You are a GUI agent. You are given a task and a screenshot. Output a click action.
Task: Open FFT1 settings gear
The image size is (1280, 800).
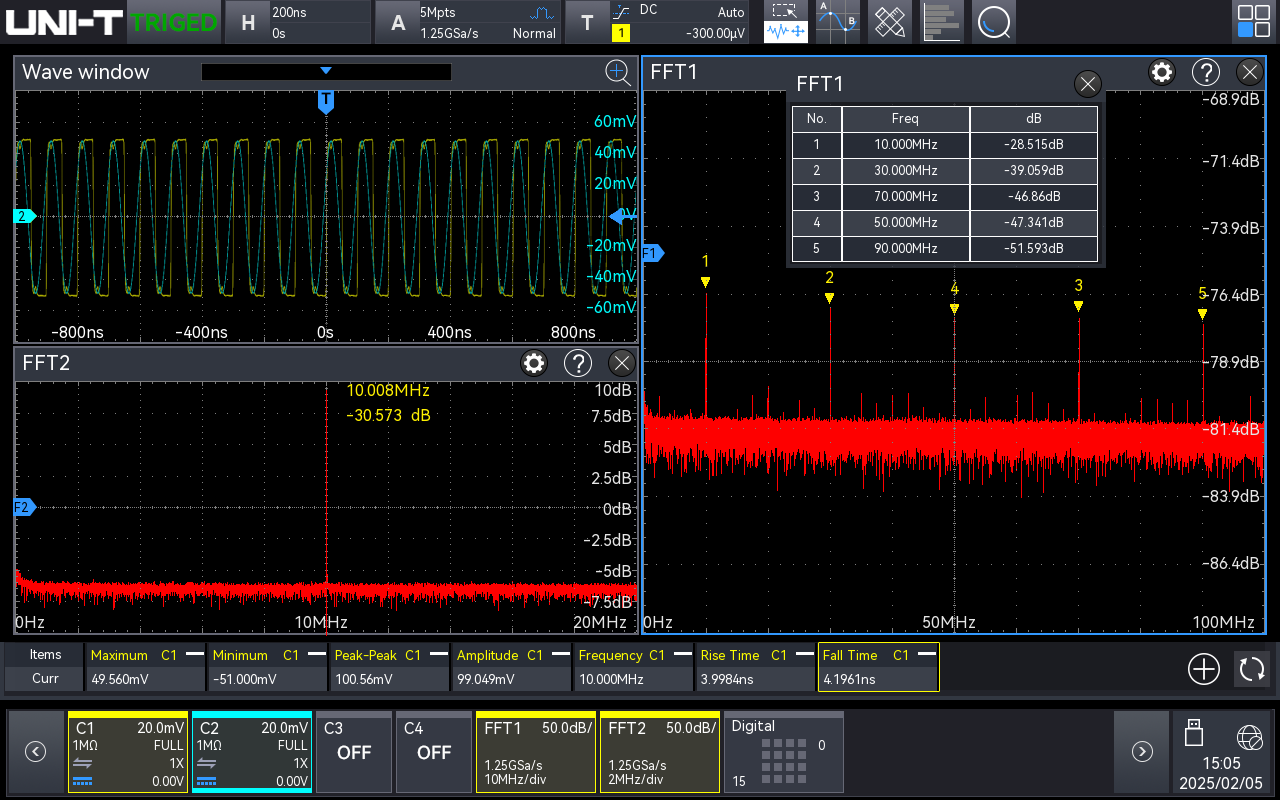click(1161, 71)
